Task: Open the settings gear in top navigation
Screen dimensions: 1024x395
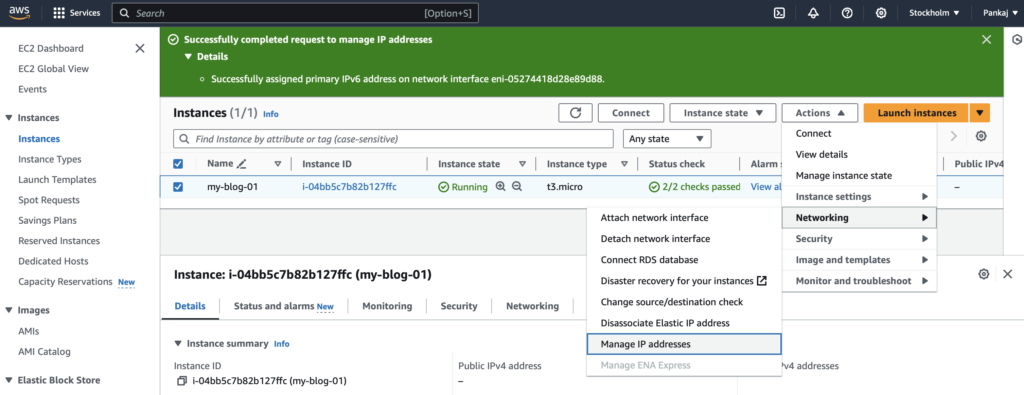Action: 881,13
